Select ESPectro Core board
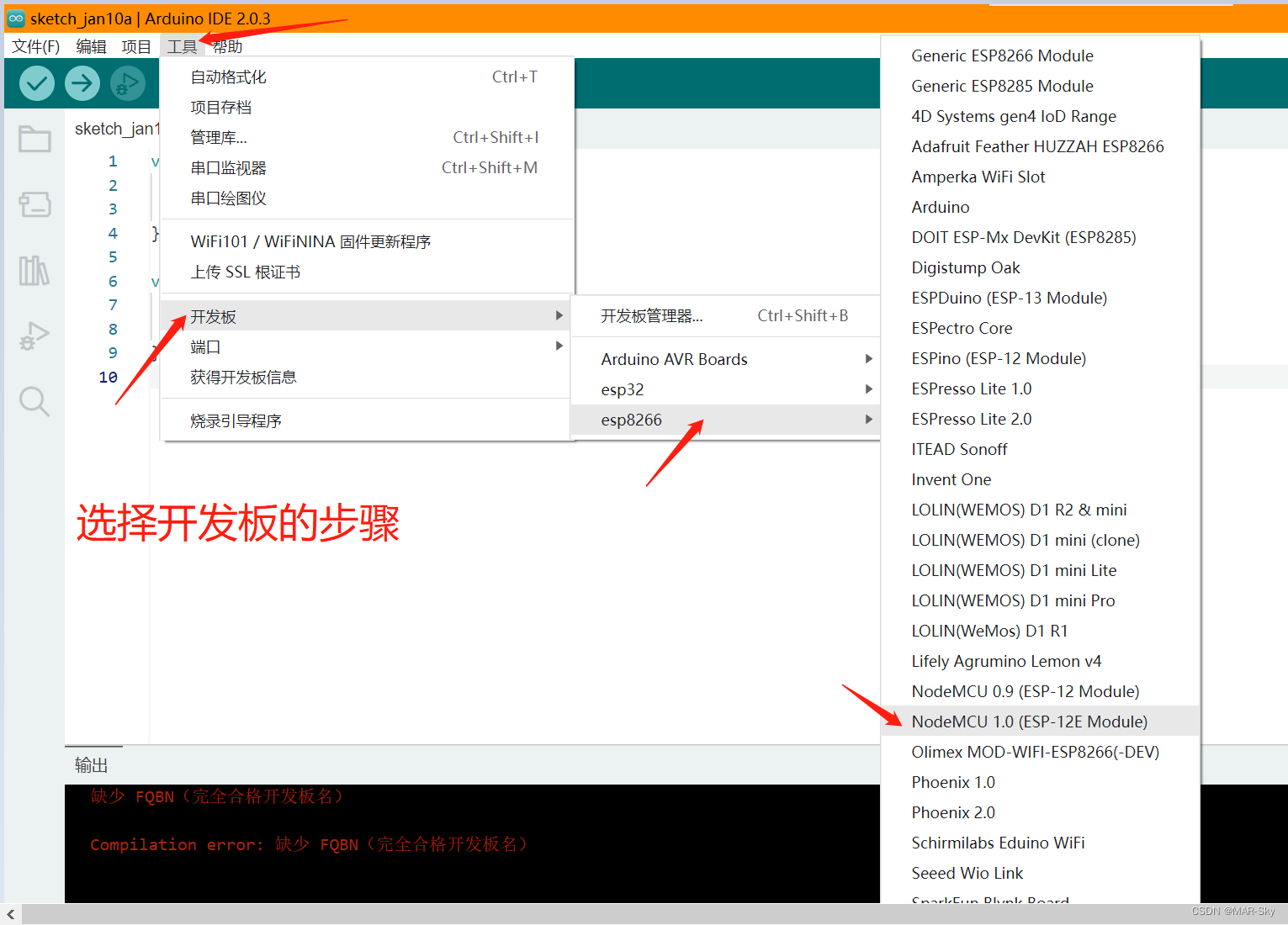Viewport: 1288px width, 925px height. 1040,328
